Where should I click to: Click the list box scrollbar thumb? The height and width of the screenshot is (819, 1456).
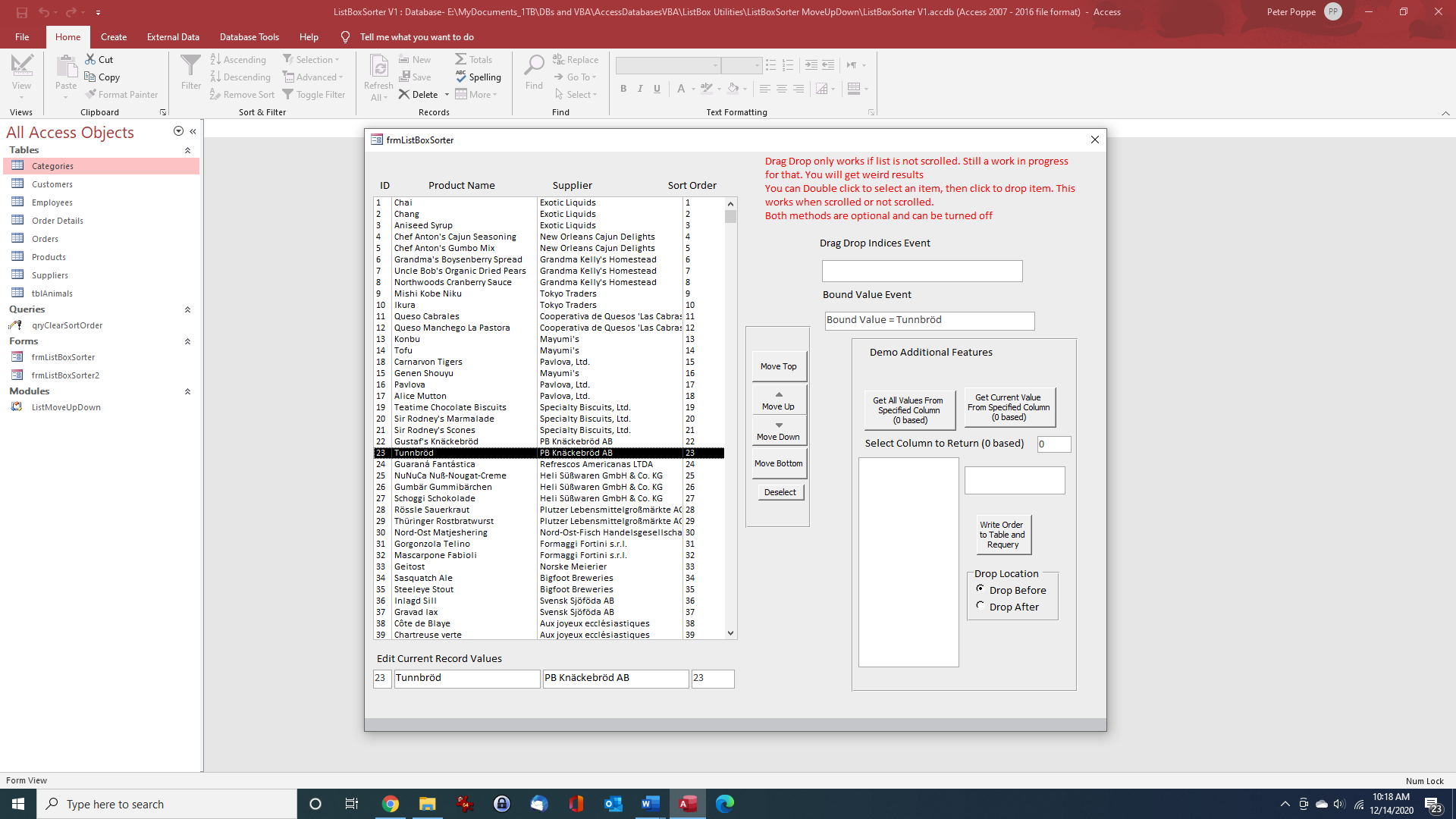(x=731, y=216)
